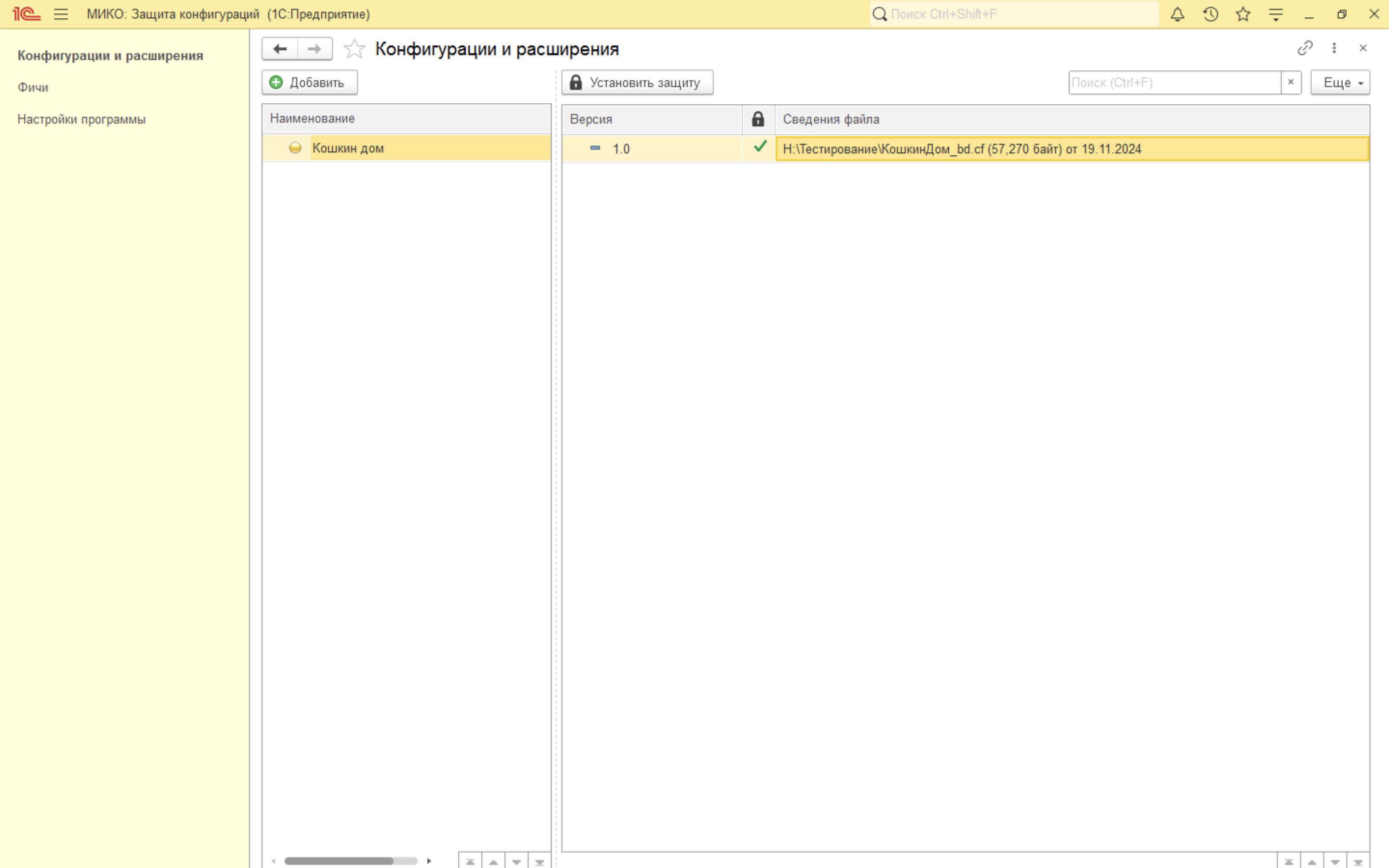Open the history clock icon
1389x868 pixels.
point(1211,14)
